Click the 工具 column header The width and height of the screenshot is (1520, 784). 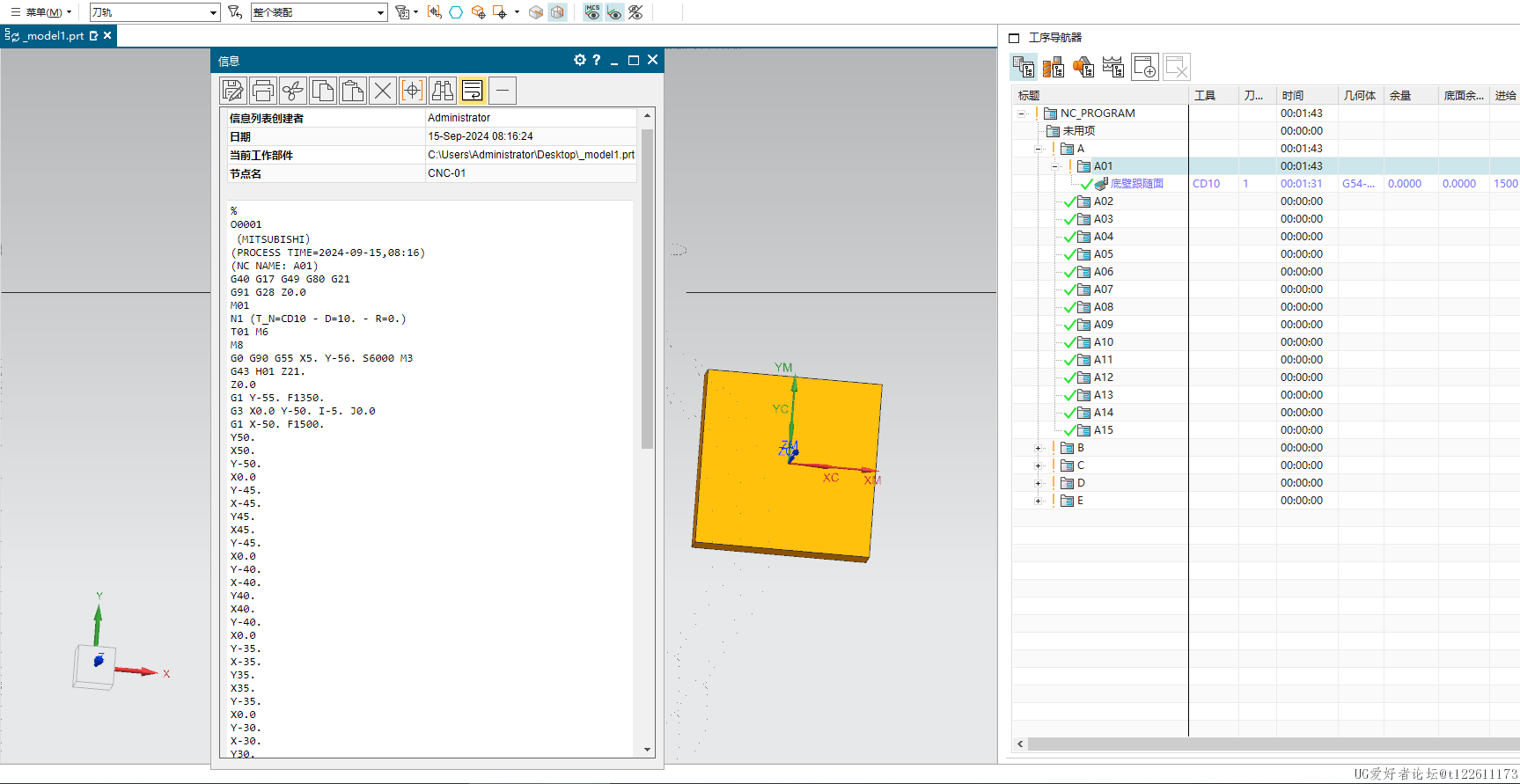[x=1214, y=95]
